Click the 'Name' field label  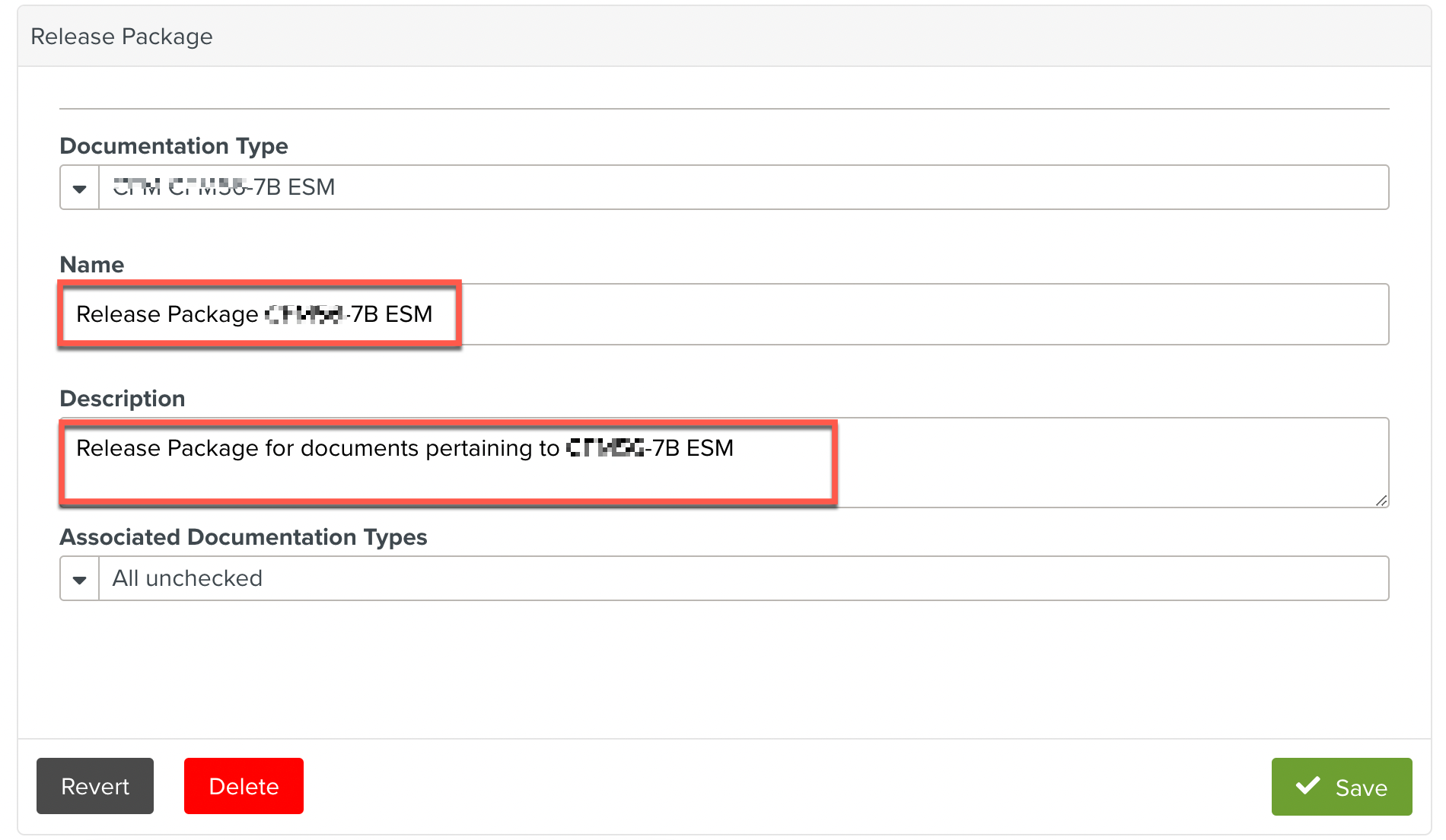coord(91,264)
